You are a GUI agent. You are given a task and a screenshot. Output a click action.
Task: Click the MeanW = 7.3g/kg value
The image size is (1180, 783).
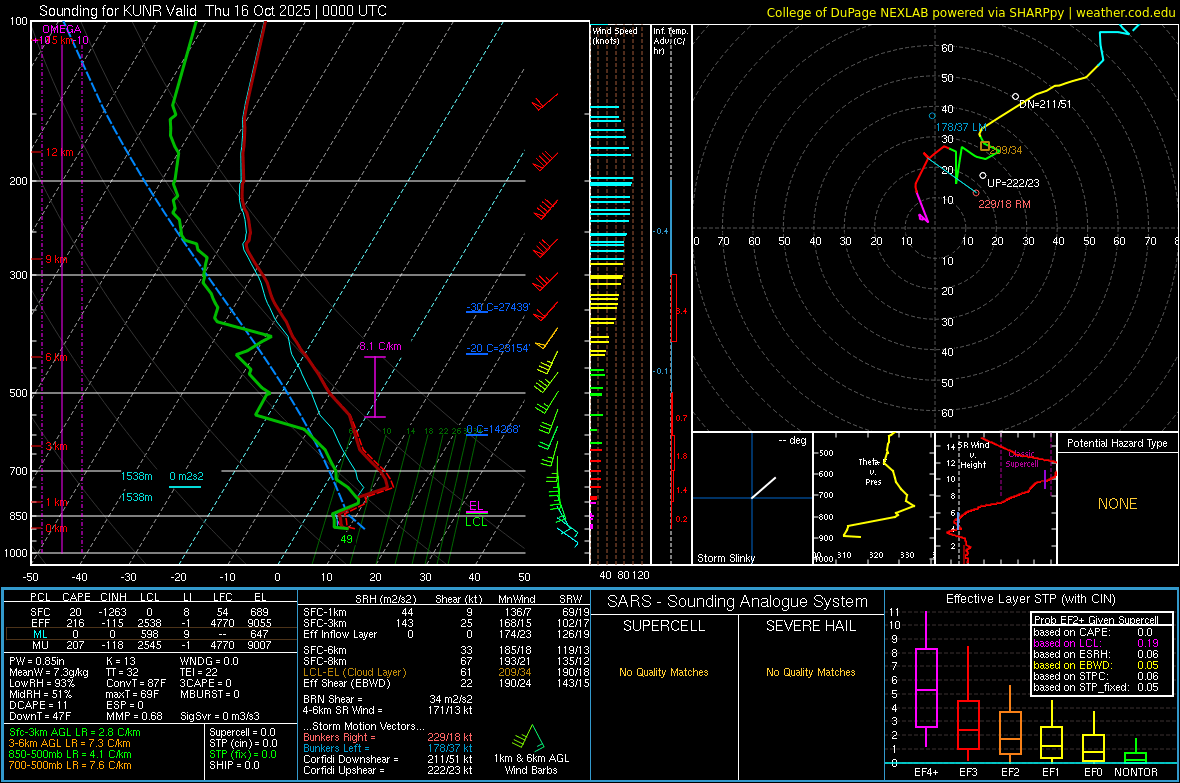48,672
